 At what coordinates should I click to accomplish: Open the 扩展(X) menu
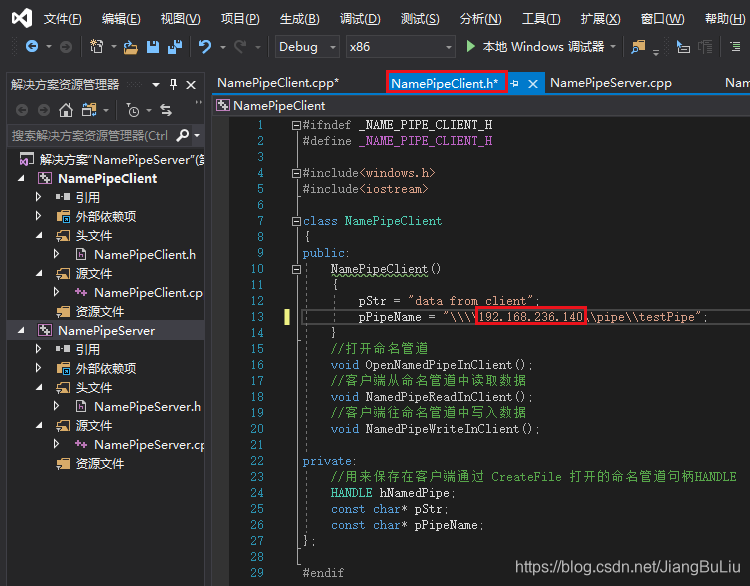(600, 19)
